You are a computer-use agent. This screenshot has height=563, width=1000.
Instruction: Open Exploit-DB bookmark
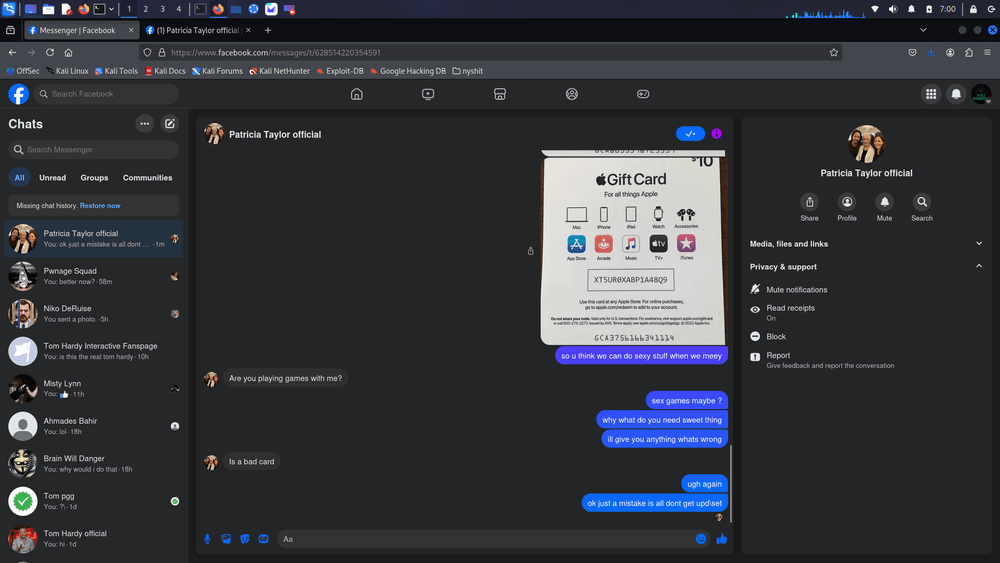[340, 71]
